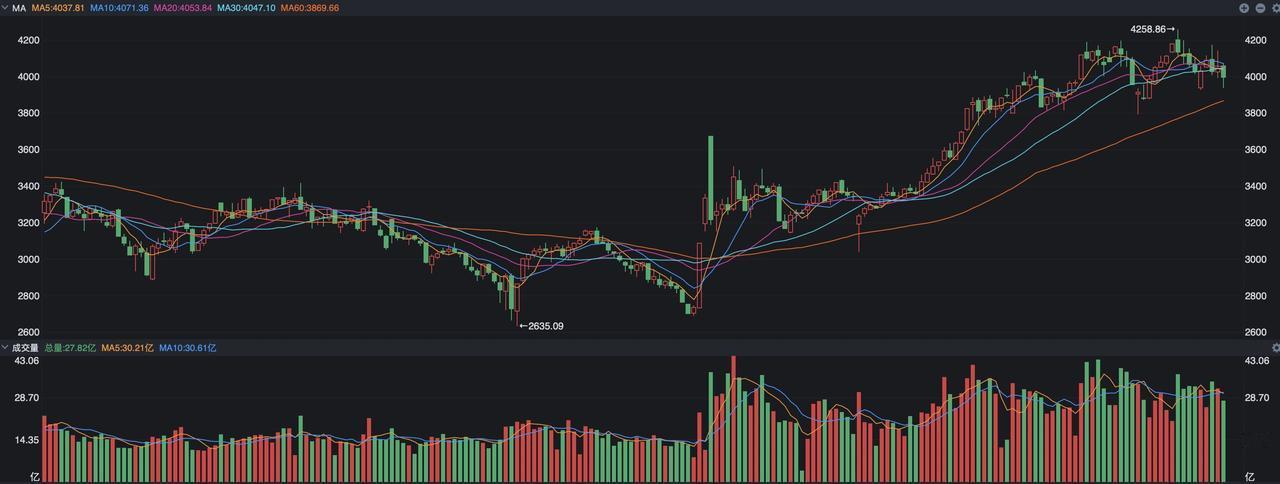
Task: Click the volume MA5:30.21亿 legend
Action: point(127,348)
